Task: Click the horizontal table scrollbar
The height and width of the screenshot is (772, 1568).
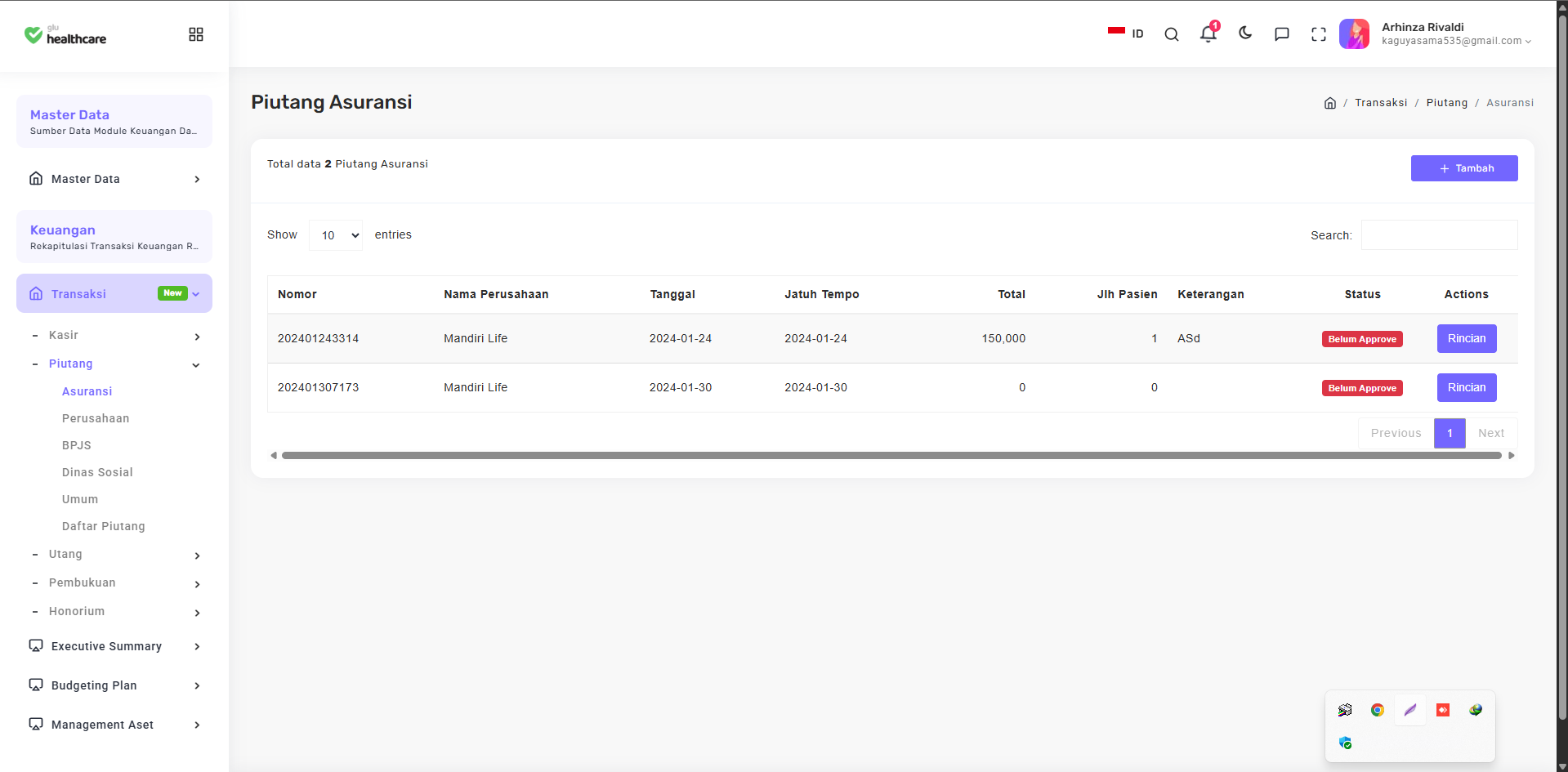Action: tap(891, 455)
